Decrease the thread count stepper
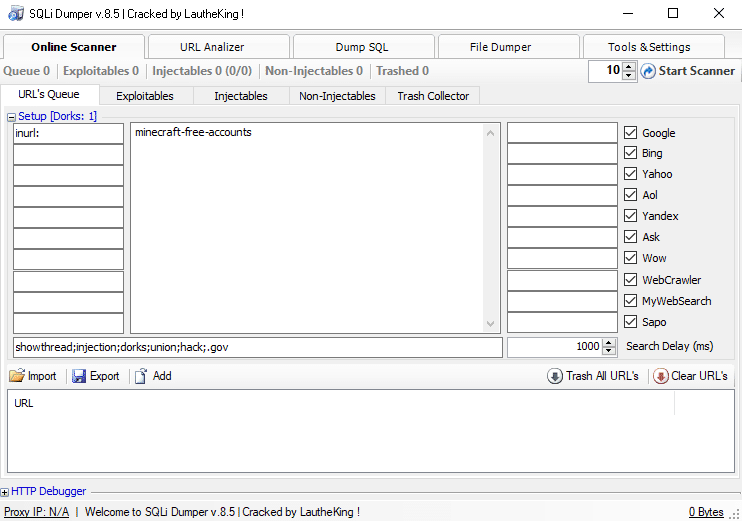This screenshot has height=521, width=742. coord(628,75)
